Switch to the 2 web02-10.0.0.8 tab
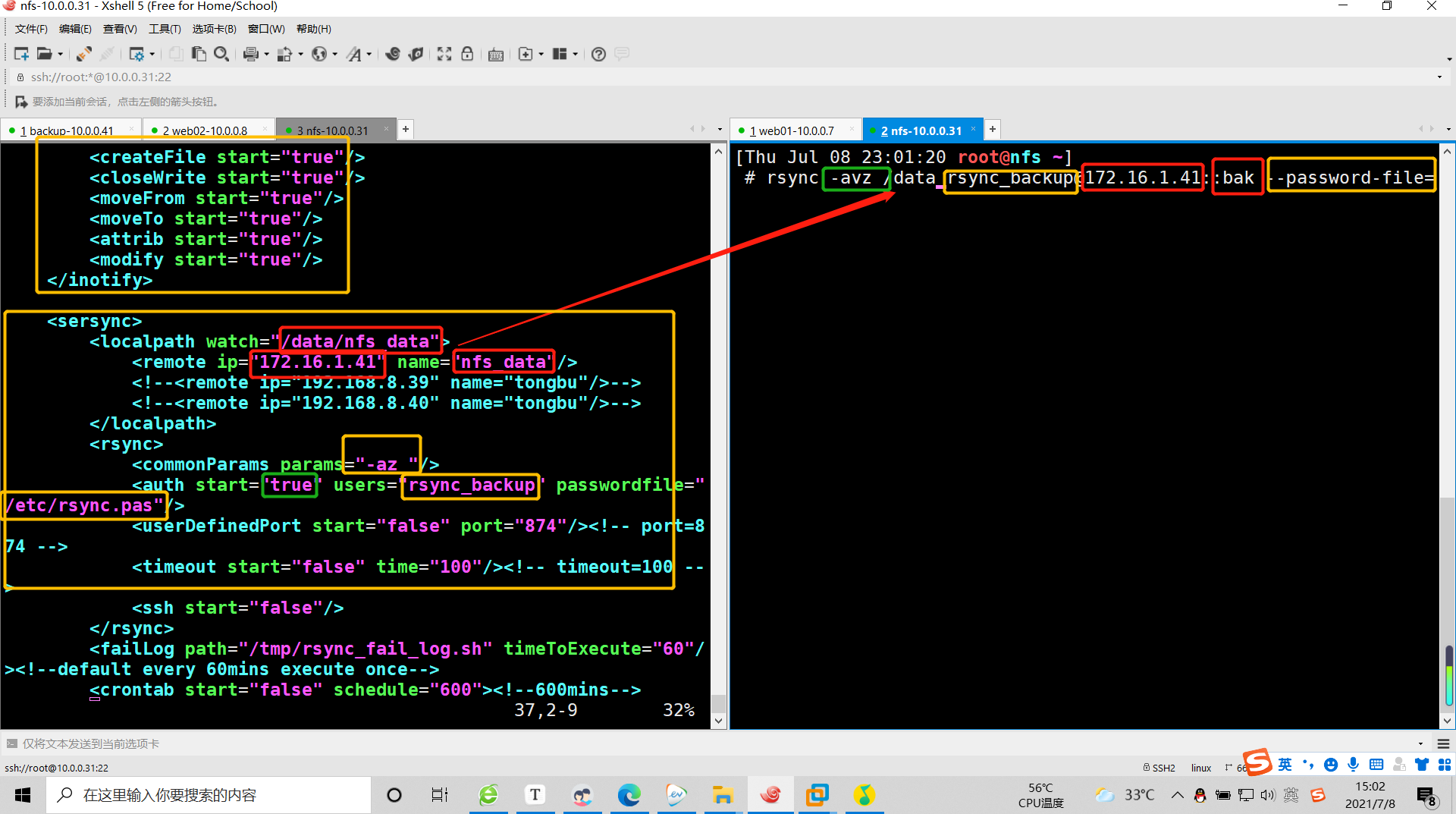Viewport: 1456px width, 814px height. click(x=209, y=130)
